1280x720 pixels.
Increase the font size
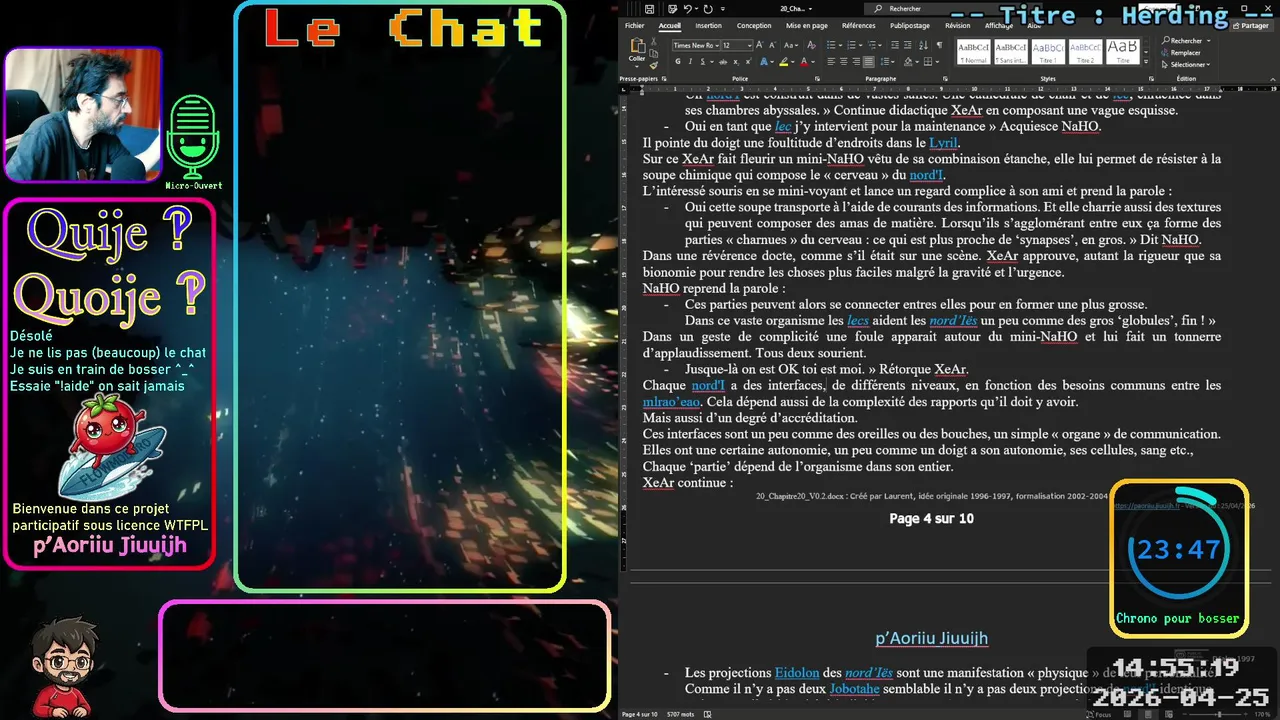(x=759, y=45)
